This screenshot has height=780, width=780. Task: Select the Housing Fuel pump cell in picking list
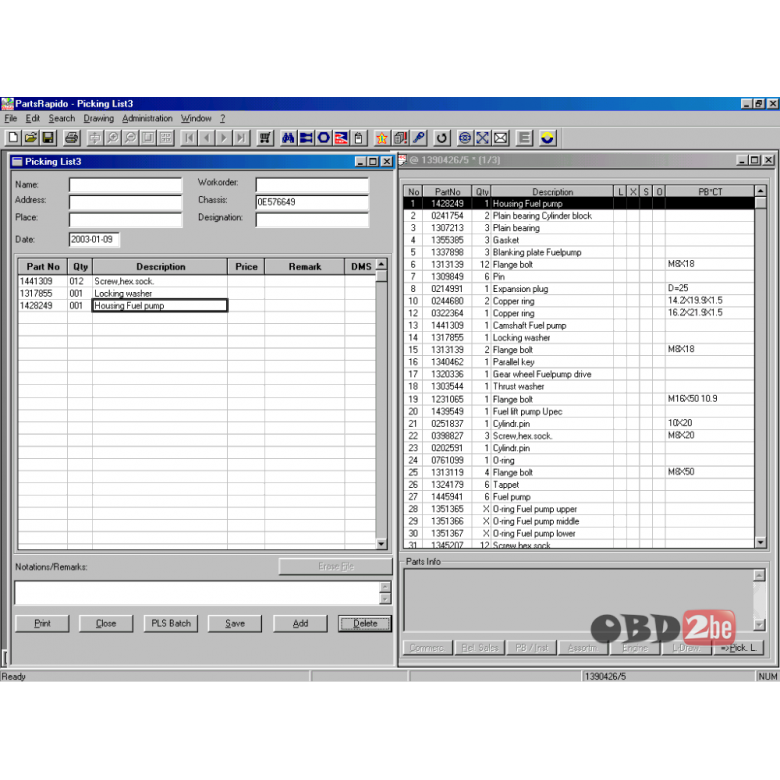coord(160,305)
